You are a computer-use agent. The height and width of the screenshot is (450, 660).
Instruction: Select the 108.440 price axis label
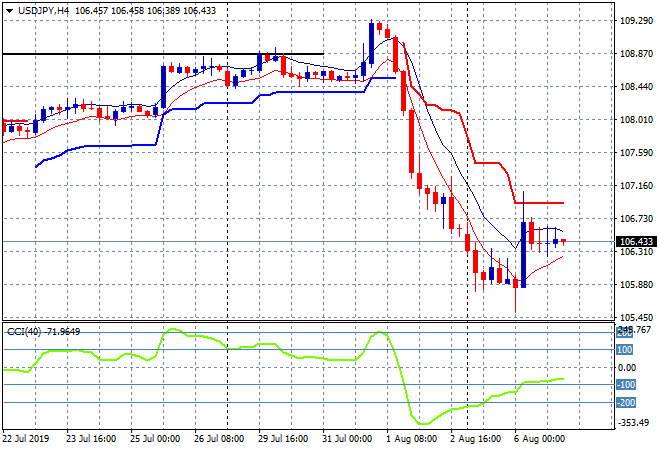pyautogui.click(x=636, y=87)
